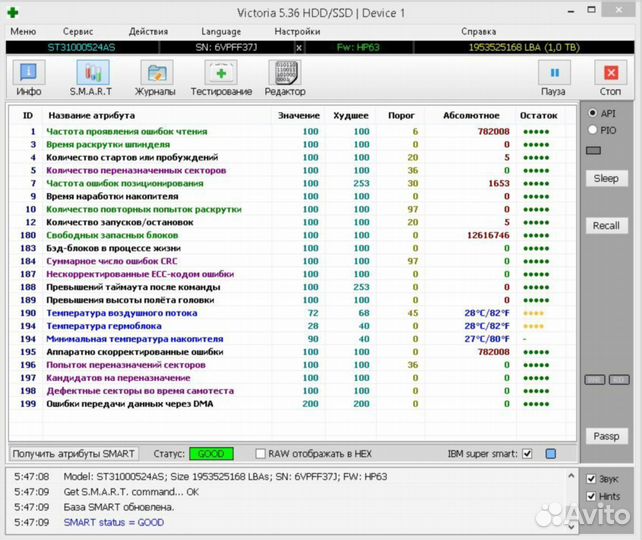
Task: Select row Аппаратно скорректированные ошибки
Action: coord(292,352)
